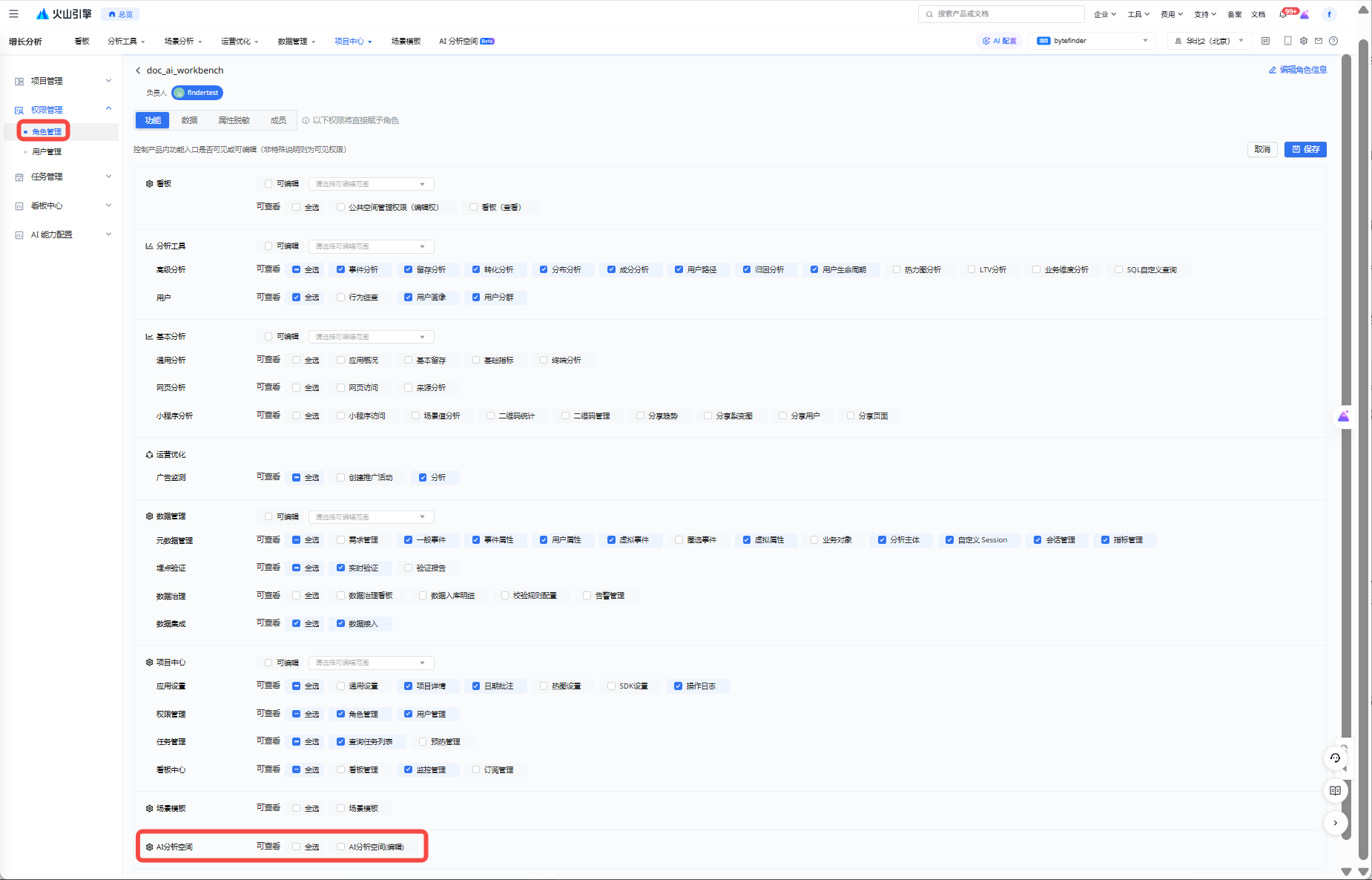Go back using arrow beside doc_ai_workbench
1372x880 pixels.
(x=138, y=70)
